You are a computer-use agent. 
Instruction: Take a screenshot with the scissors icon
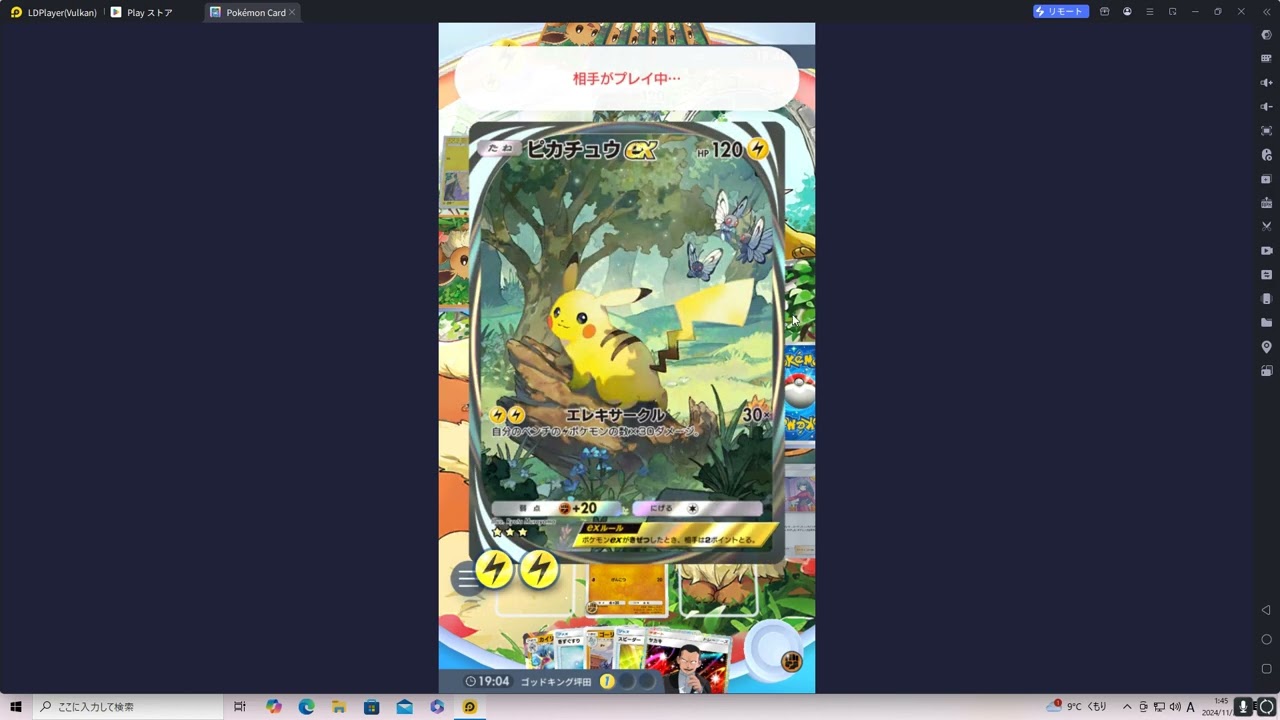[1266, 227]
